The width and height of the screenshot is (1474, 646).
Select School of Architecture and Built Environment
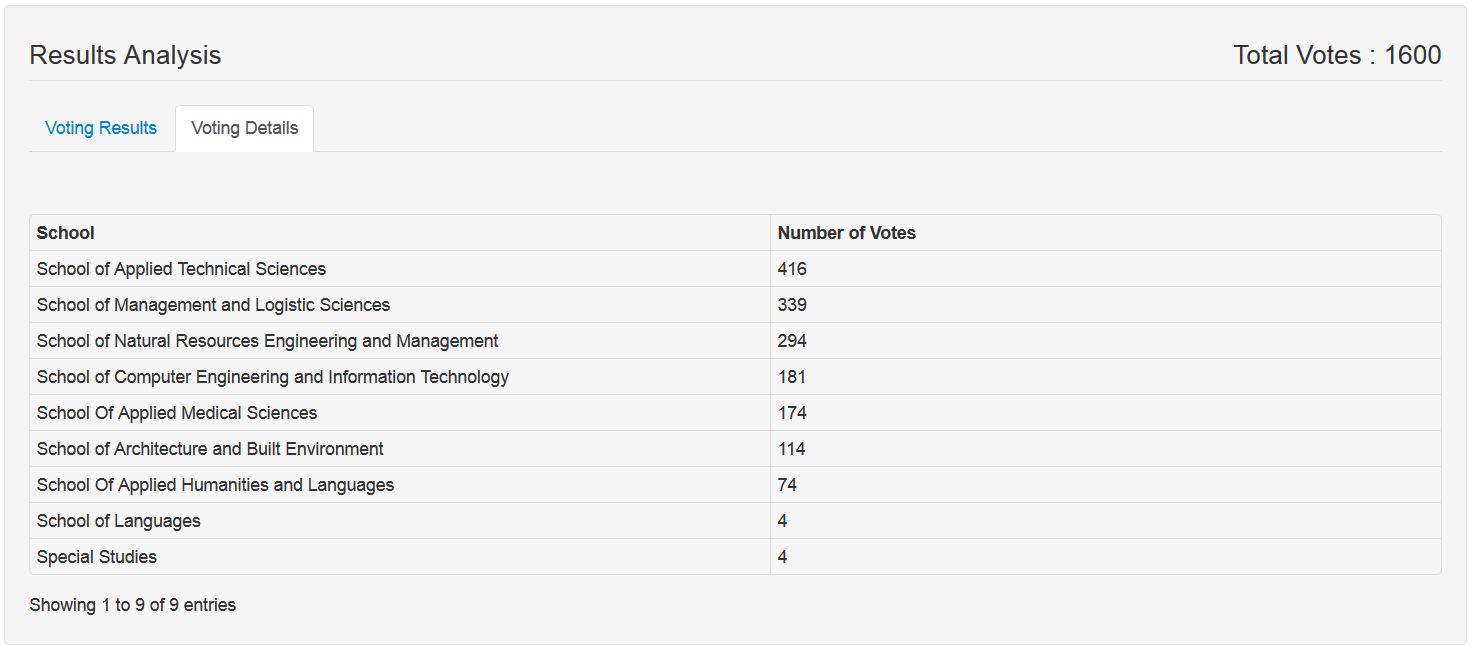pyautogui.click(x=210, y=449)
